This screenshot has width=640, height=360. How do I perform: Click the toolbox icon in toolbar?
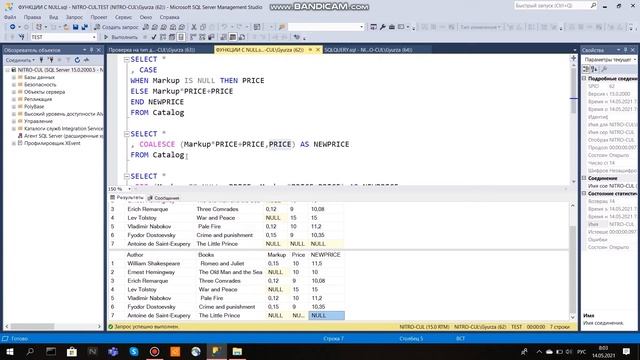click(392, 27)
